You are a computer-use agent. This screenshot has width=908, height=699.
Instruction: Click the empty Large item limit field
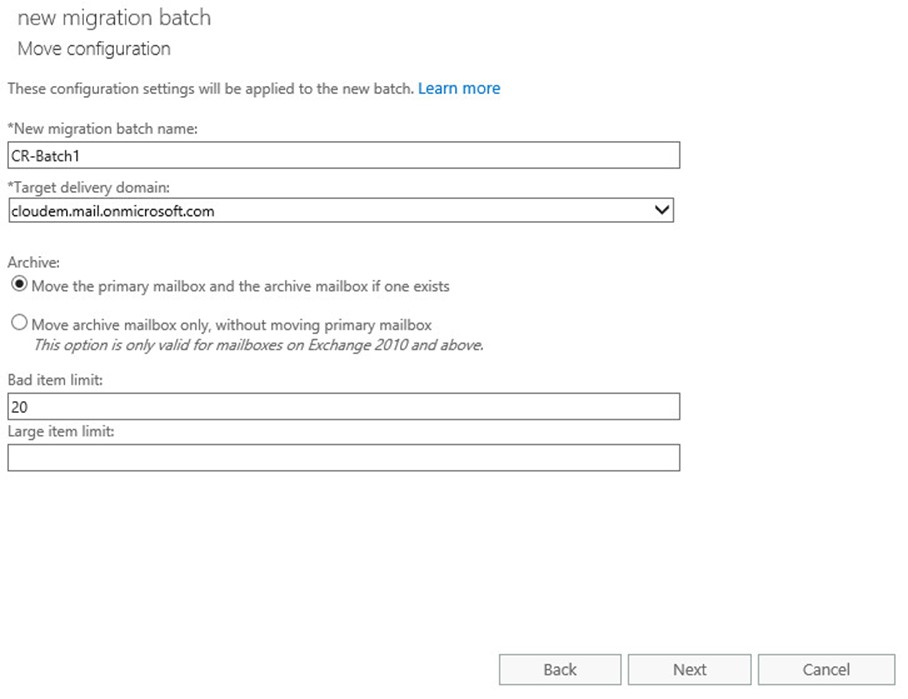point(343,458)
